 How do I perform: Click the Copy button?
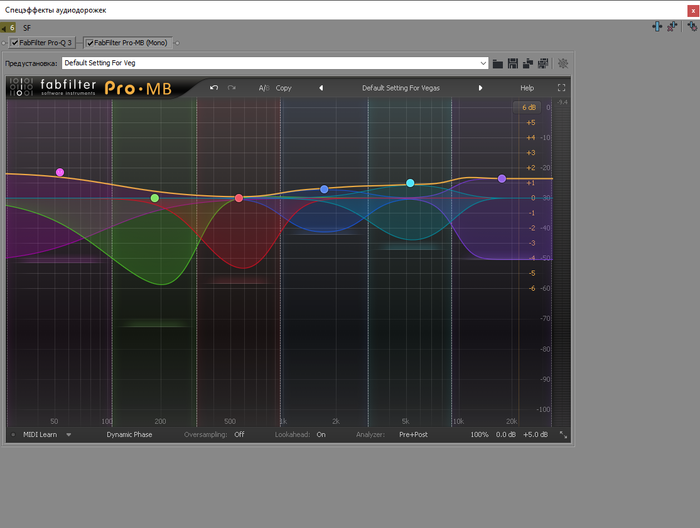click(x=284, y=88)
